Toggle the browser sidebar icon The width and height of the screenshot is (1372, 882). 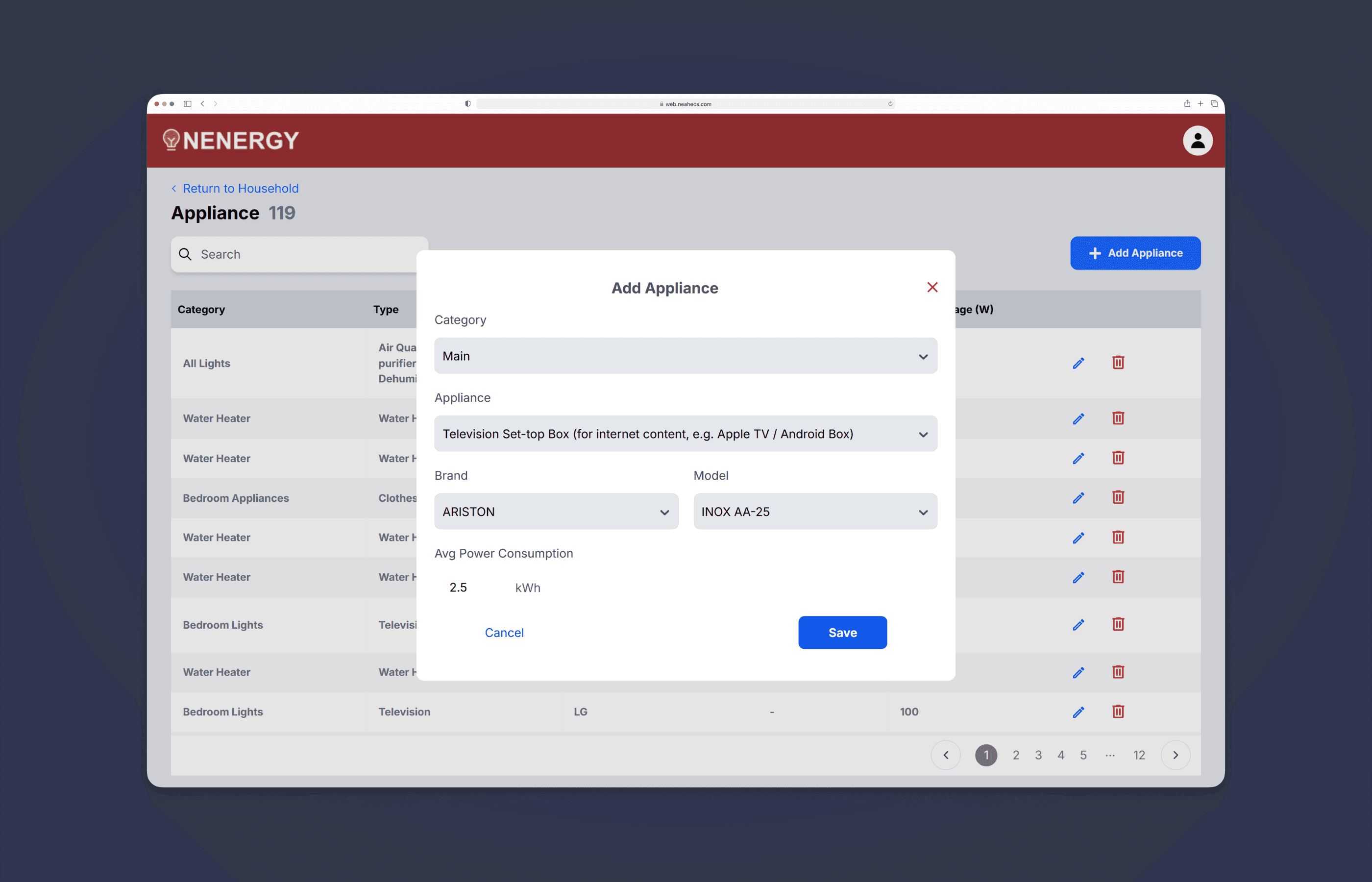pos(187,104)
